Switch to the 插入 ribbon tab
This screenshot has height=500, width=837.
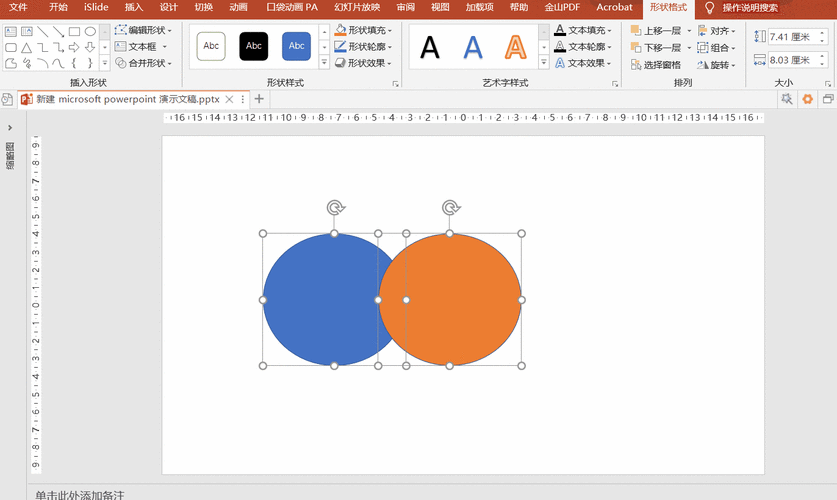click(134, 7)
